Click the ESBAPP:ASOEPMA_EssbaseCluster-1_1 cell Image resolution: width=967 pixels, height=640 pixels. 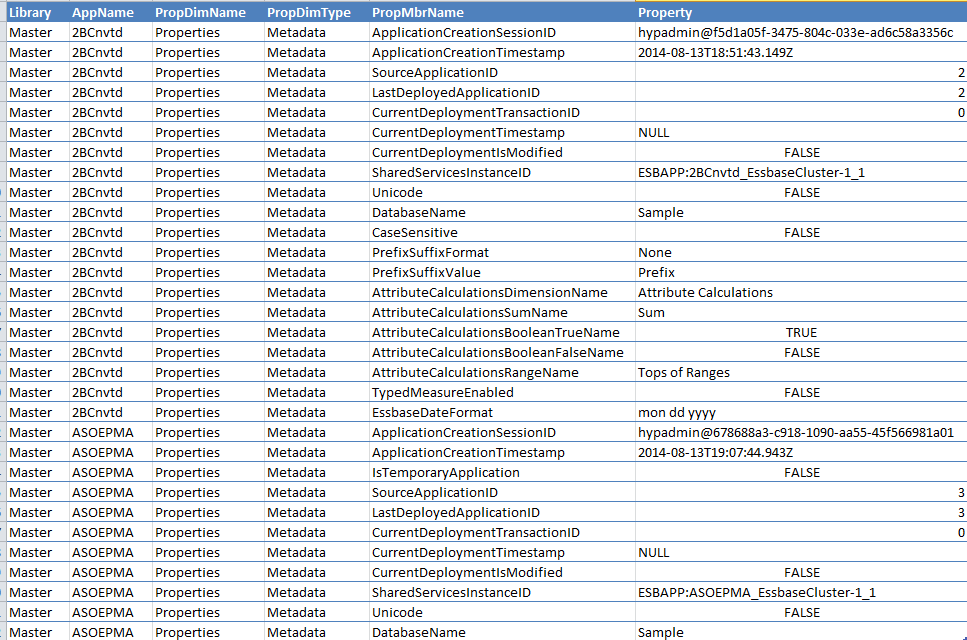[x=801, y=593]
